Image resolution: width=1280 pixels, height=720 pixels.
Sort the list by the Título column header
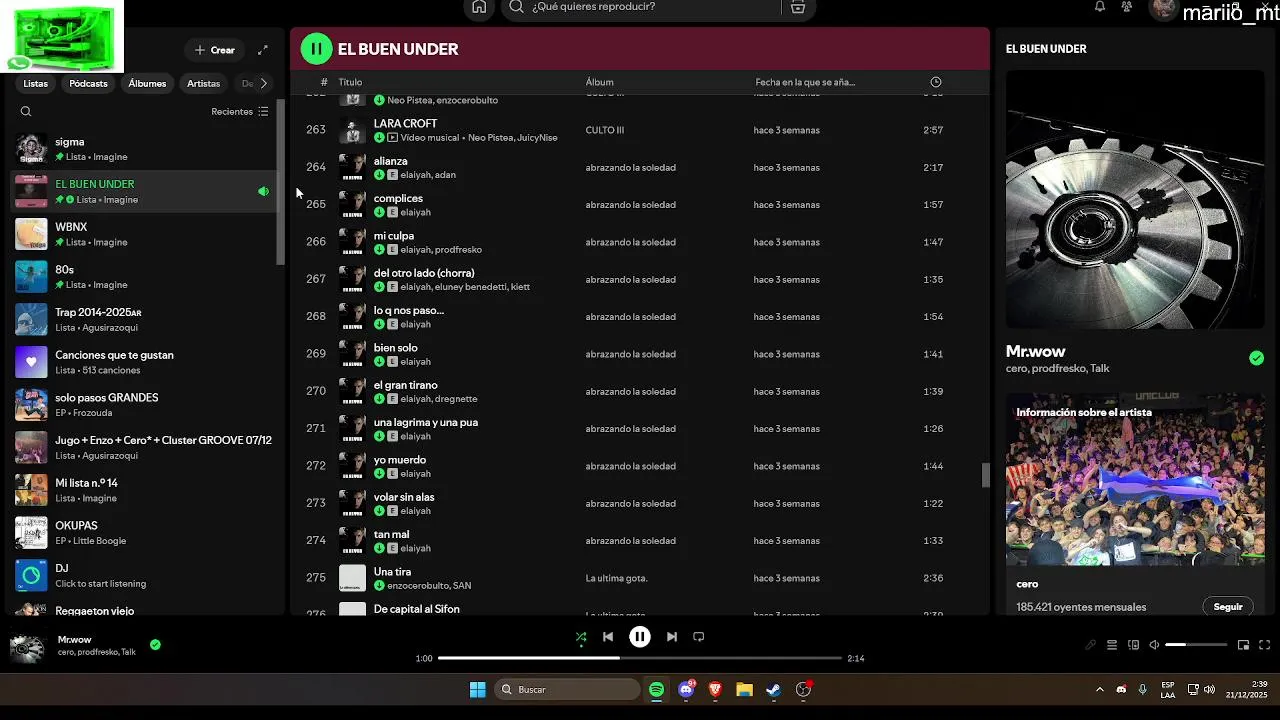click(350, 82)
